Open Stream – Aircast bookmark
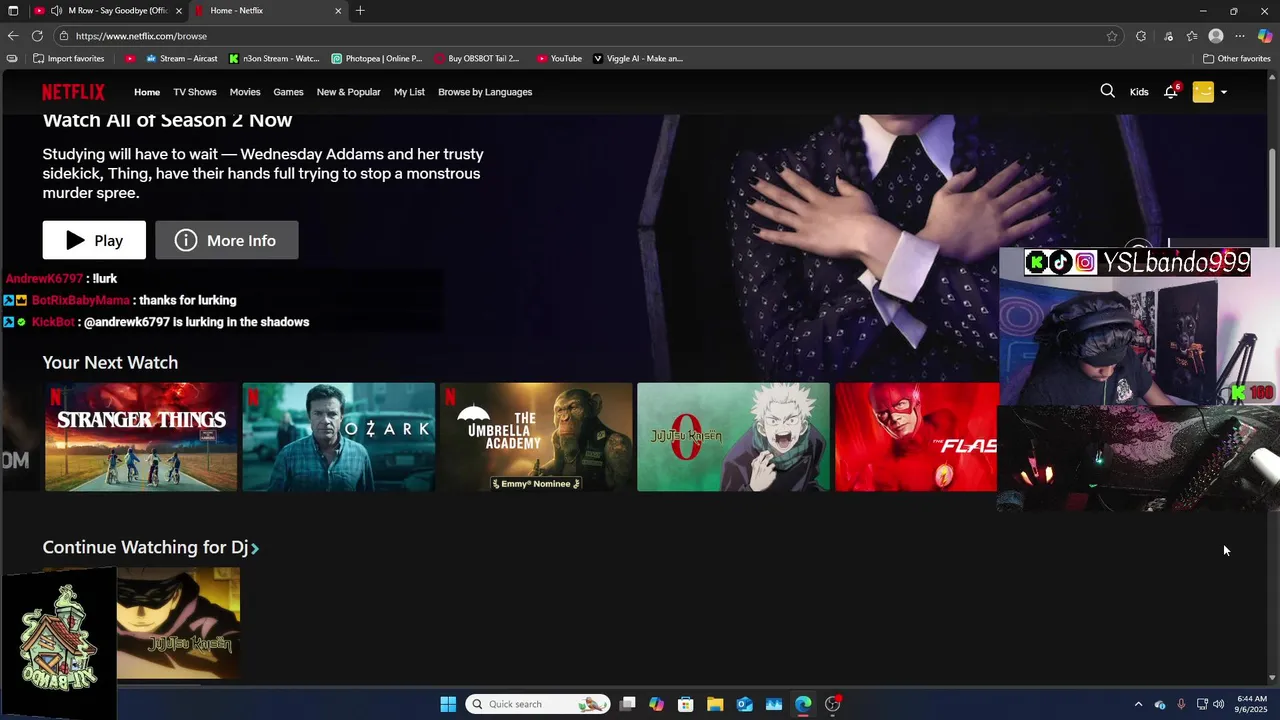Viewport: 1280px width, 720px height. coord(181,58)
